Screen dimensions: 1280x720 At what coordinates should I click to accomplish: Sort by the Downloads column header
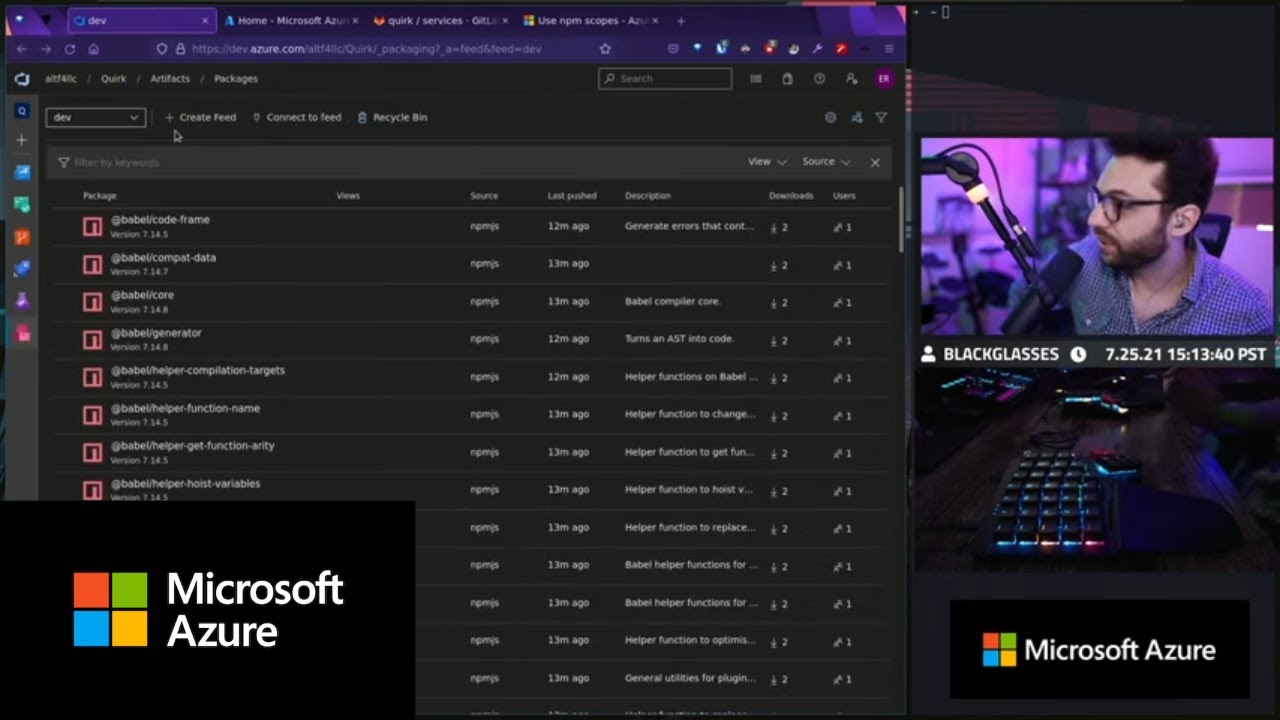(x=791, y=196)
